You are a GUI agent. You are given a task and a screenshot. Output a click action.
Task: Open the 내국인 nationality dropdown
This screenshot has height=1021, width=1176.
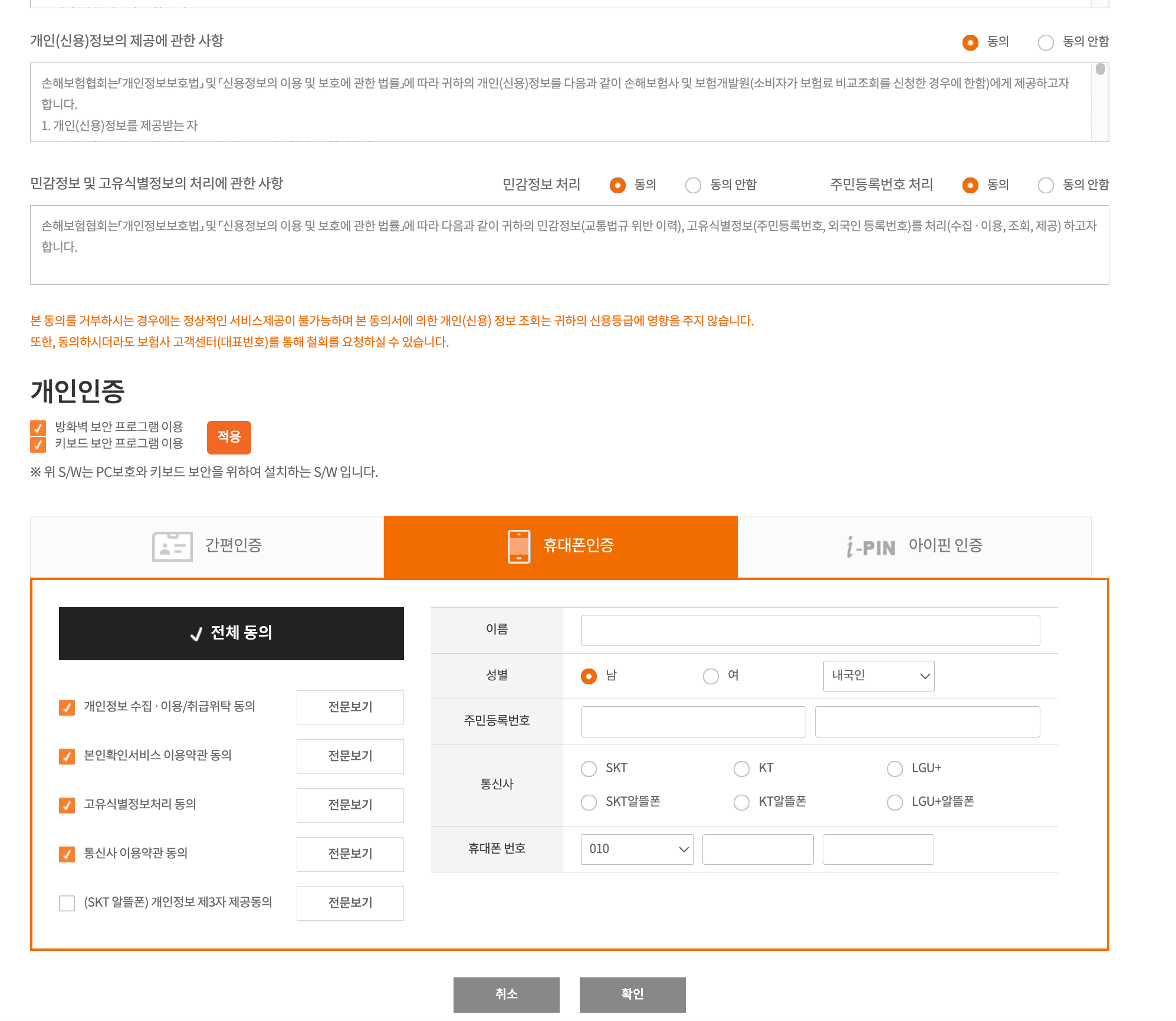(878, 676)
